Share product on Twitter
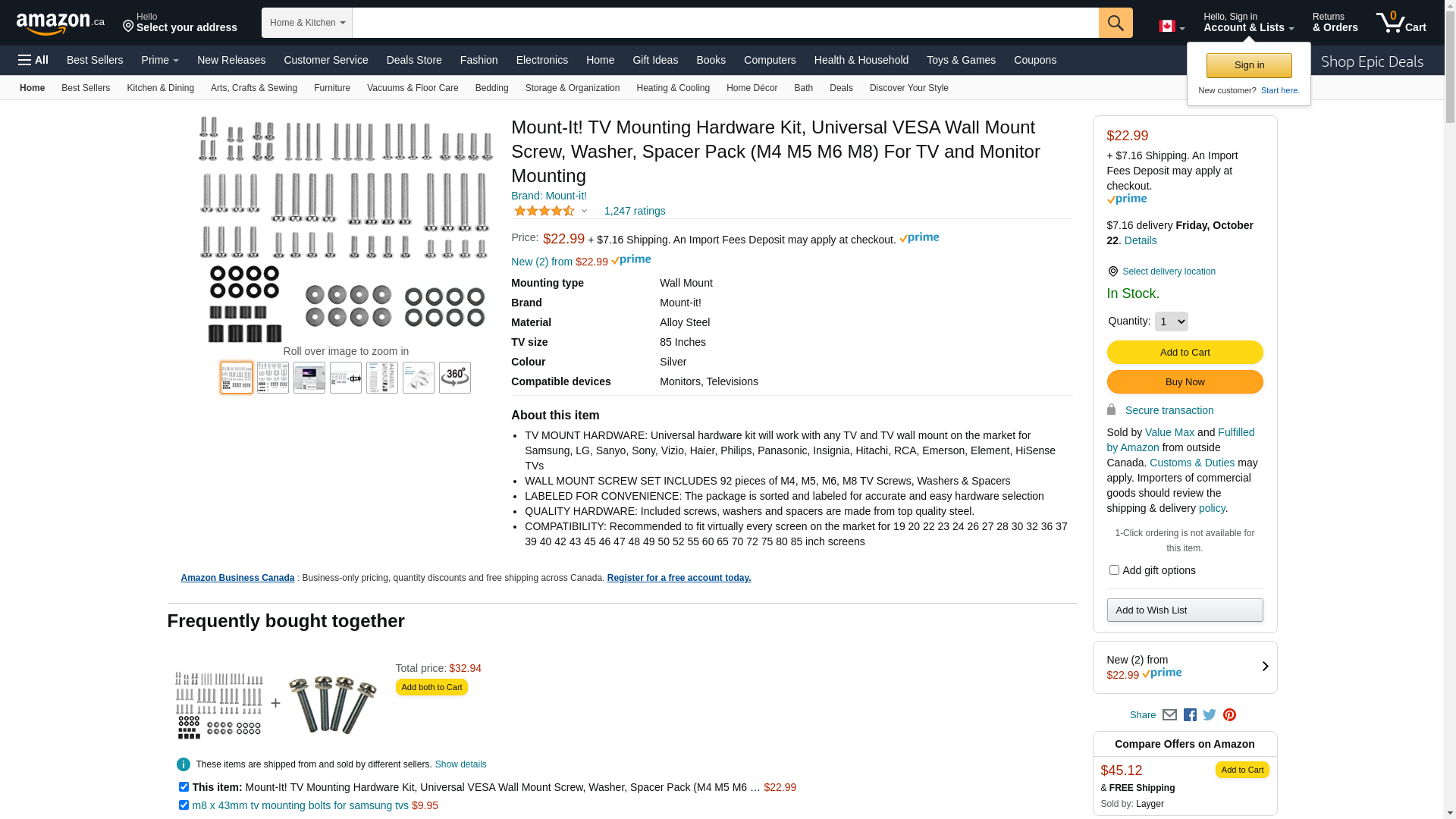The width and height of the screenshot is (1456, 819). [x=1210, y=715]
